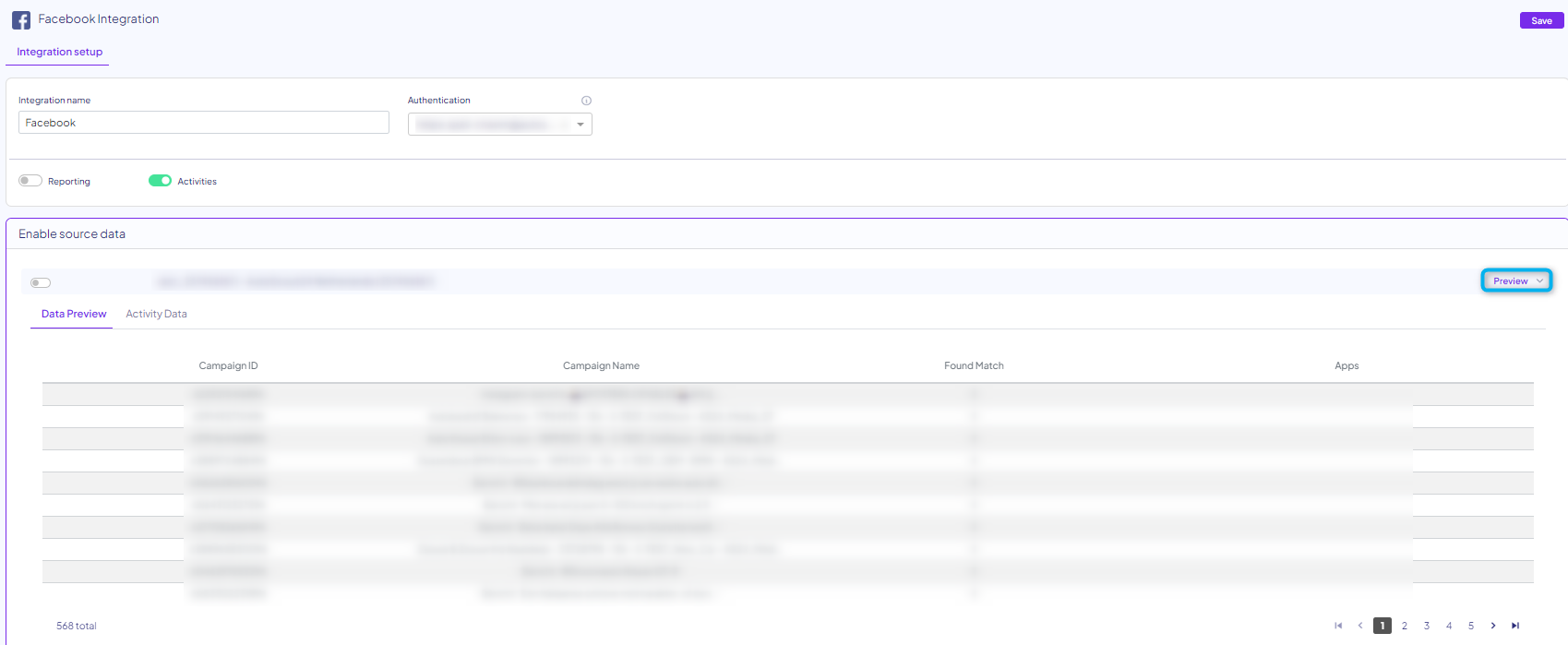
Task: Open the Integration setup tab
Action: [x=59, y=52]
